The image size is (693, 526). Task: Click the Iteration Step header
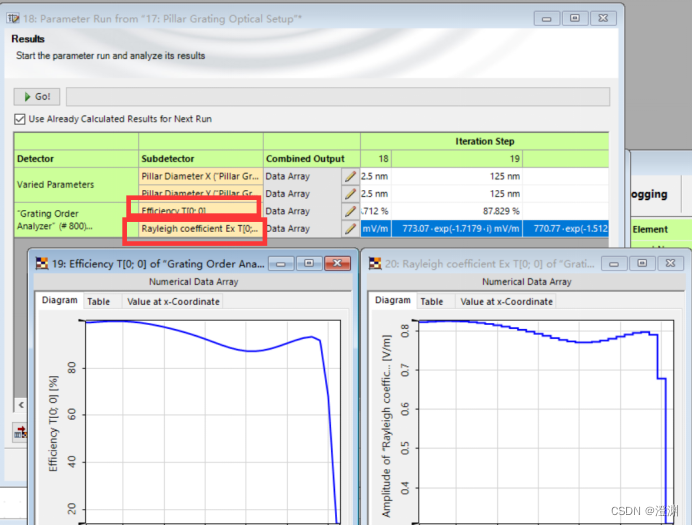pos(484,141)
